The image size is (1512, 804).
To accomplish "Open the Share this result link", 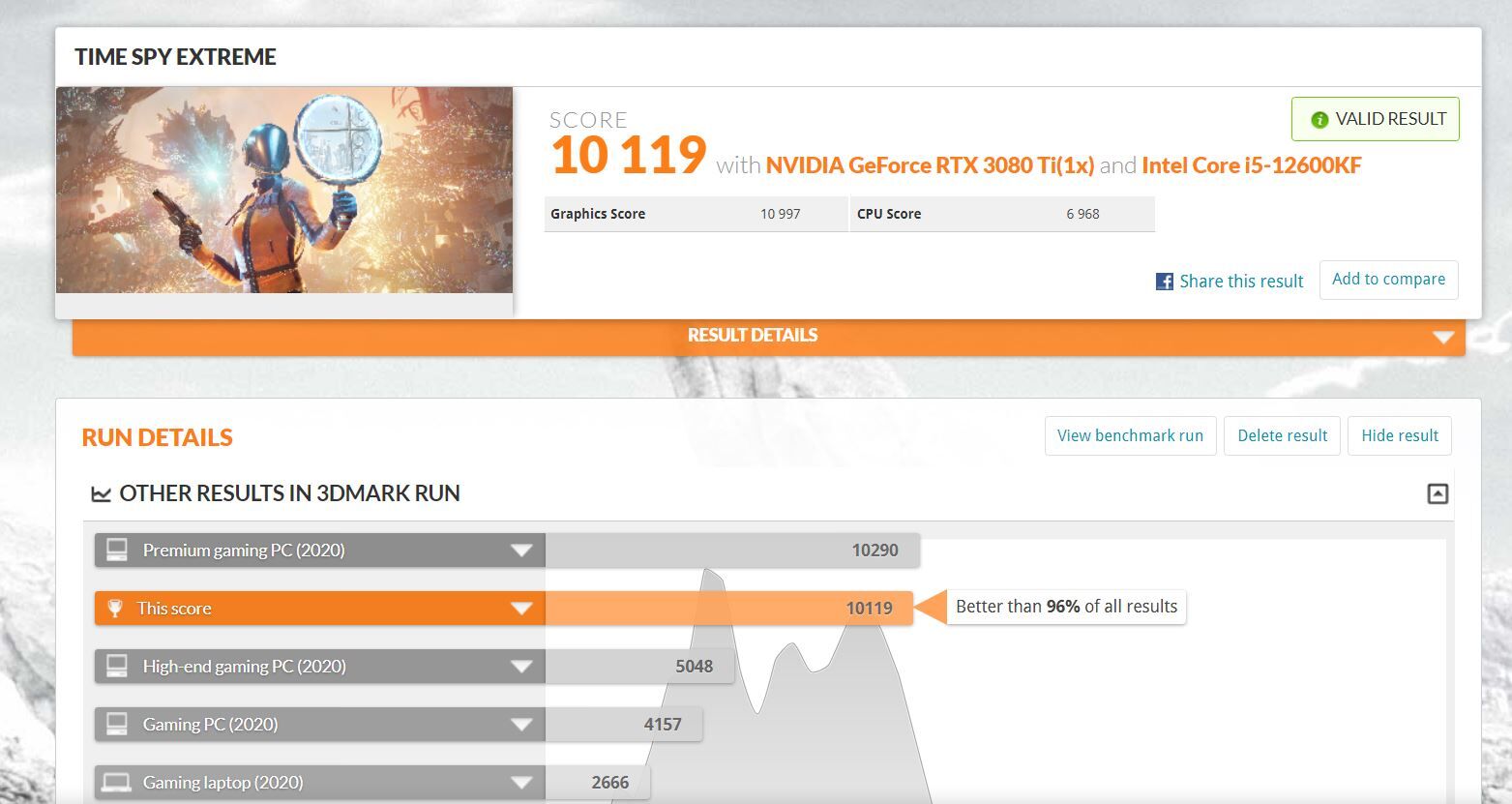I will (x=1241, y=282).
